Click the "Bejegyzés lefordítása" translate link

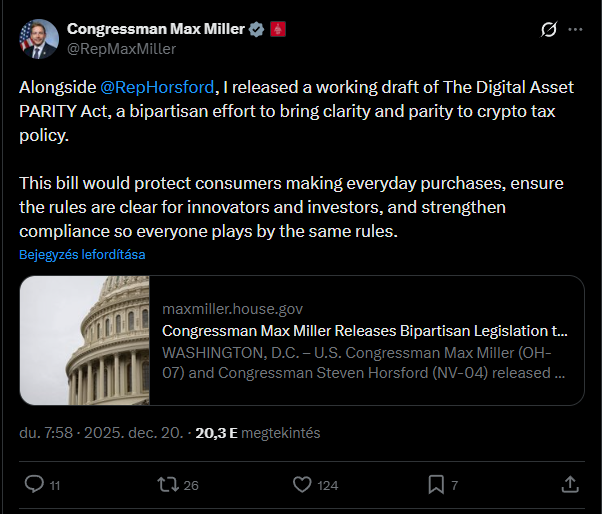[x=82, y=254]
